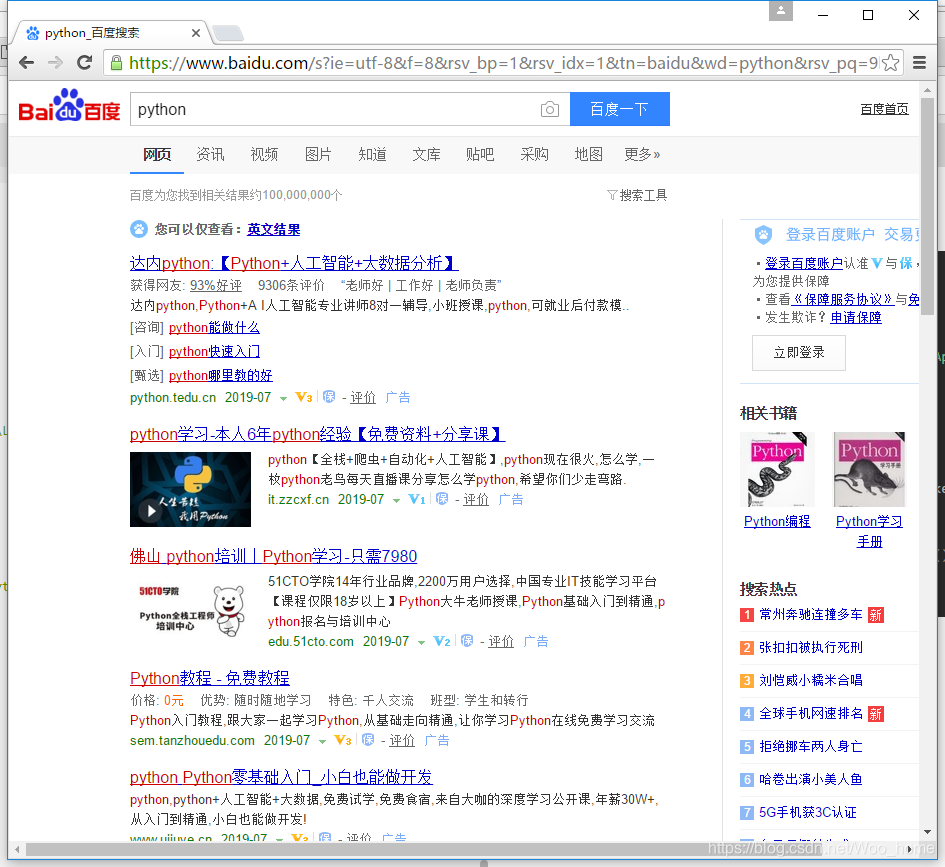Click the browser back arrow
The width and height of the screenshot is (945, 867).
coord(26,62)
